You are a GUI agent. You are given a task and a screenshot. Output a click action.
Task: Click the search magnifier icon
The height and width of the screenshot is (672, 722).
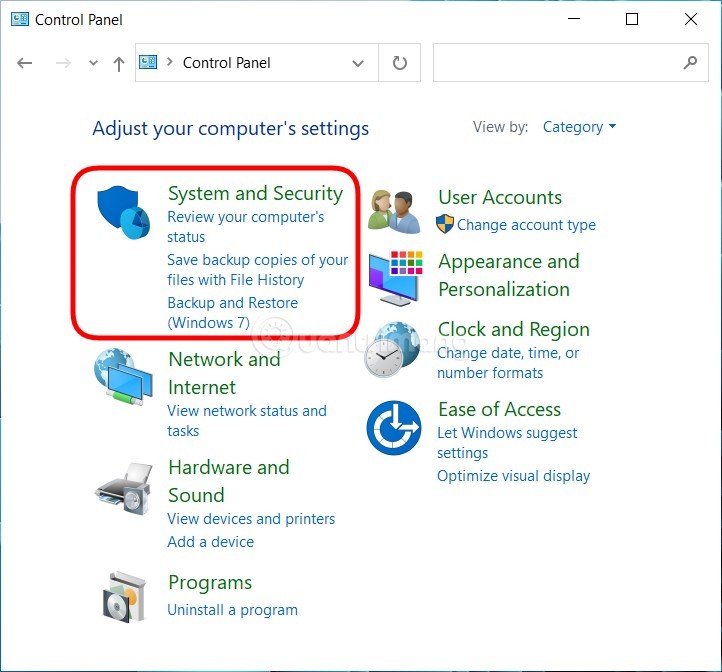(690, 62)
